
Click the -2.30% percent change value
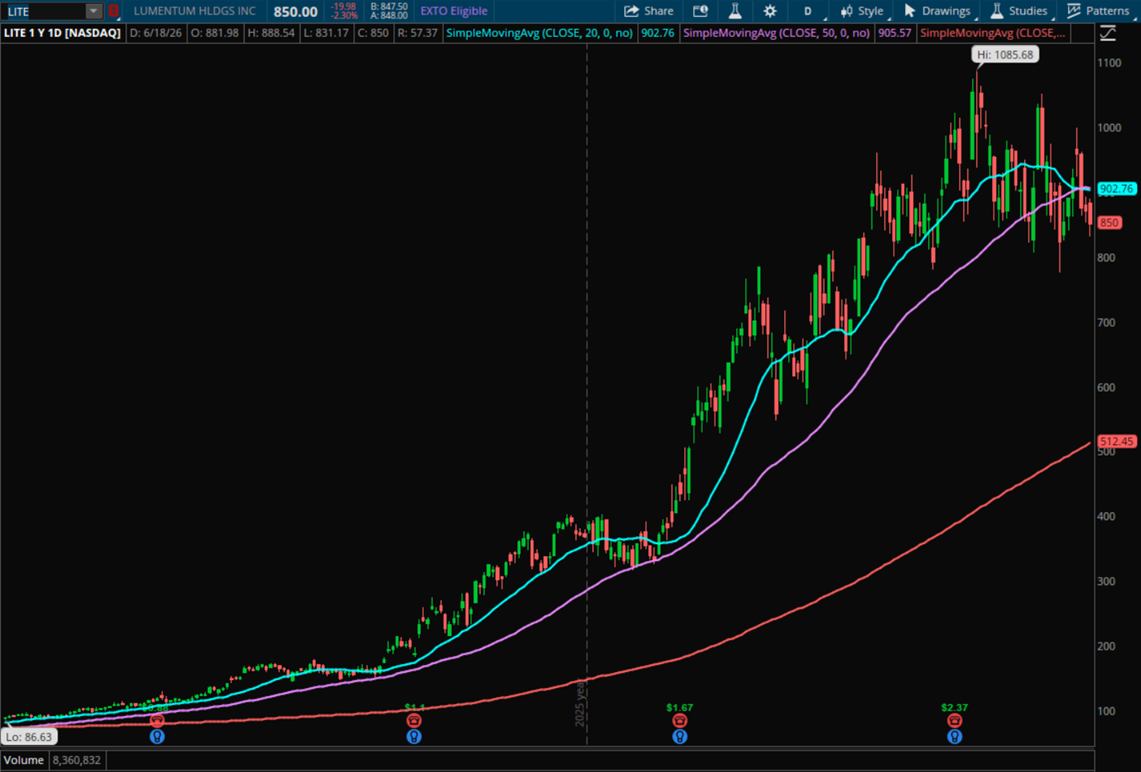(x=344, y=15)
